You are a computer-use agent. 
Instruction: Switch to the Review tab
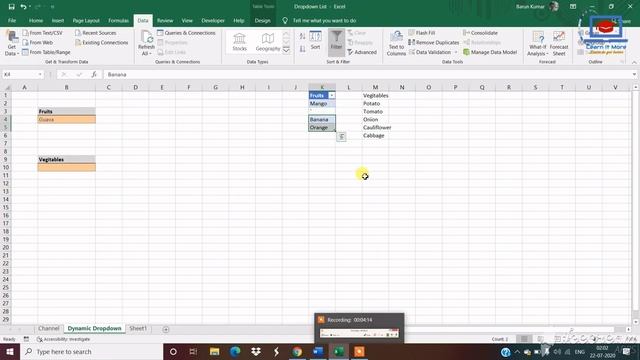[165, 20]
